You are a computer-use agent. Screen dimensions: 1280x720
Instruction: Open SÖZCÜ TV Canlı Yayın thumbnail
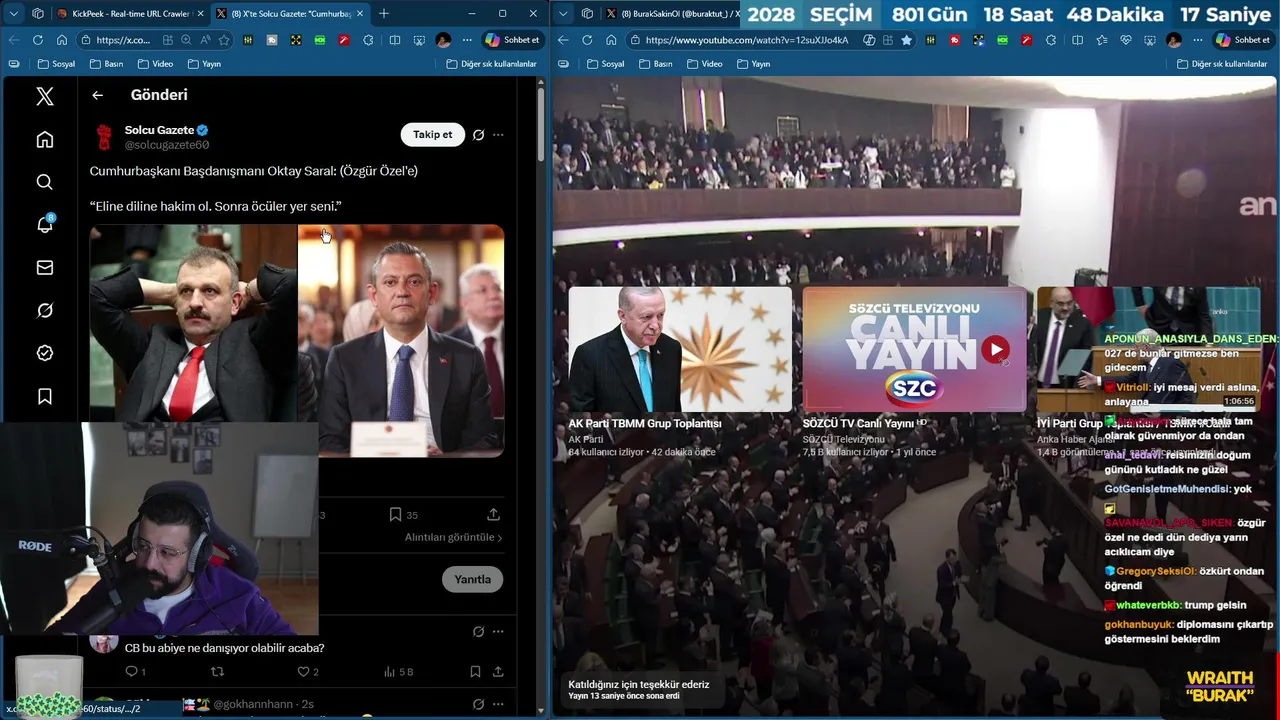[914, 349]
